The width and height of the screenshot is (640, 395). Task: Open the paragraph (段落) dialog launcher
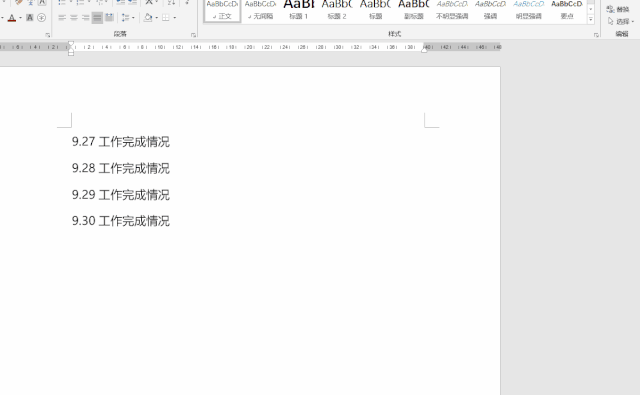(193, 36)
